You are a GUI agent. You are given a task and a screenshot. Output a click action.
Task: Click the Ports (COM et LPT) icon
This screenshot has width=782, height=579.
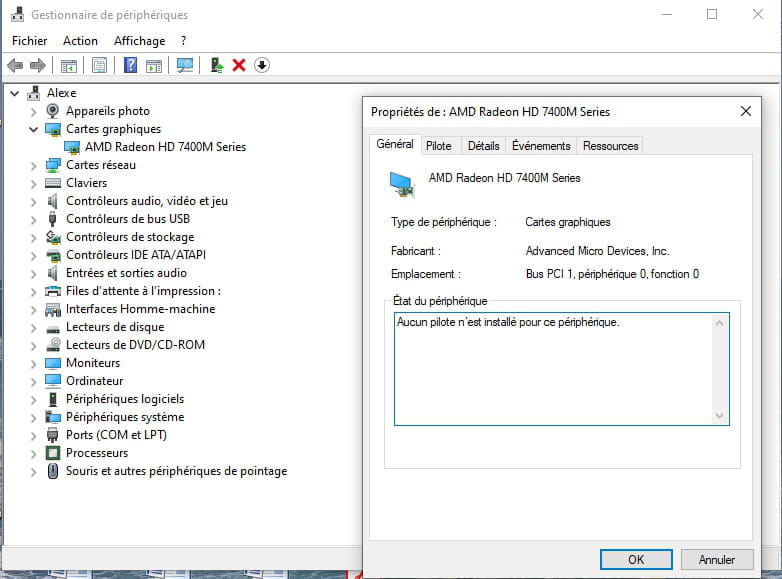(x=52, y=435)
